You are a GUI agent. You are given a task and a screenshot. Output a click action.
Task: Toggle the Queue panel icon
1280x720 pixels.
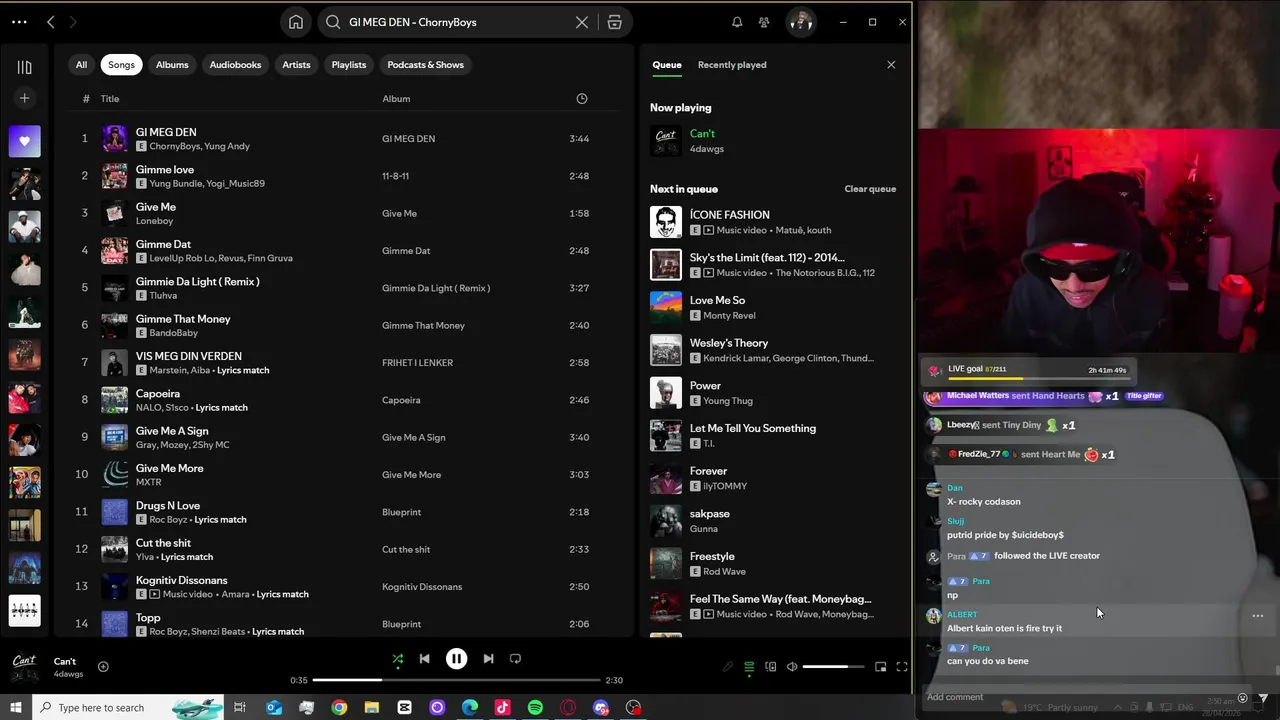point(749,667)
